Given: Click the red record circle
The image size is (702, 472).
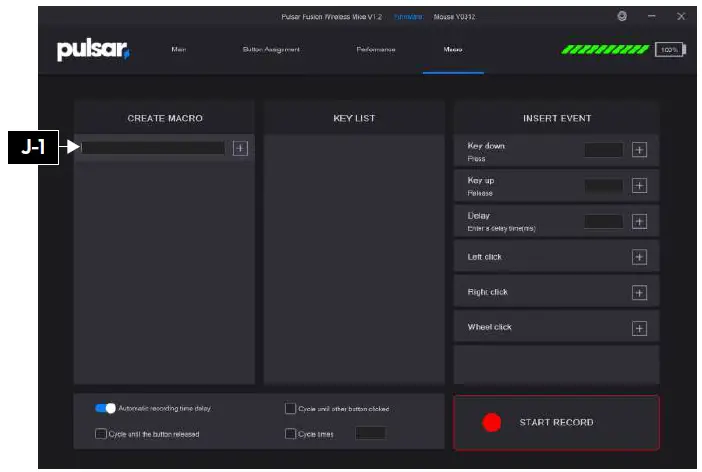Looking at the screenshot, I should click(x=492, y=422).
